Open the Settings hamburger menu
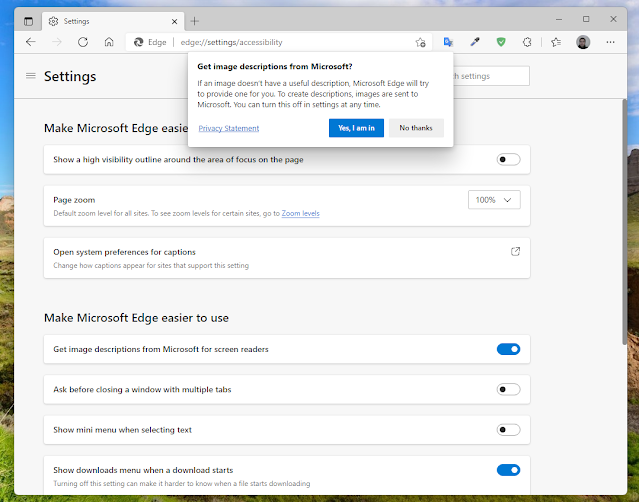The image size is (639, 502). coord(31,76)
